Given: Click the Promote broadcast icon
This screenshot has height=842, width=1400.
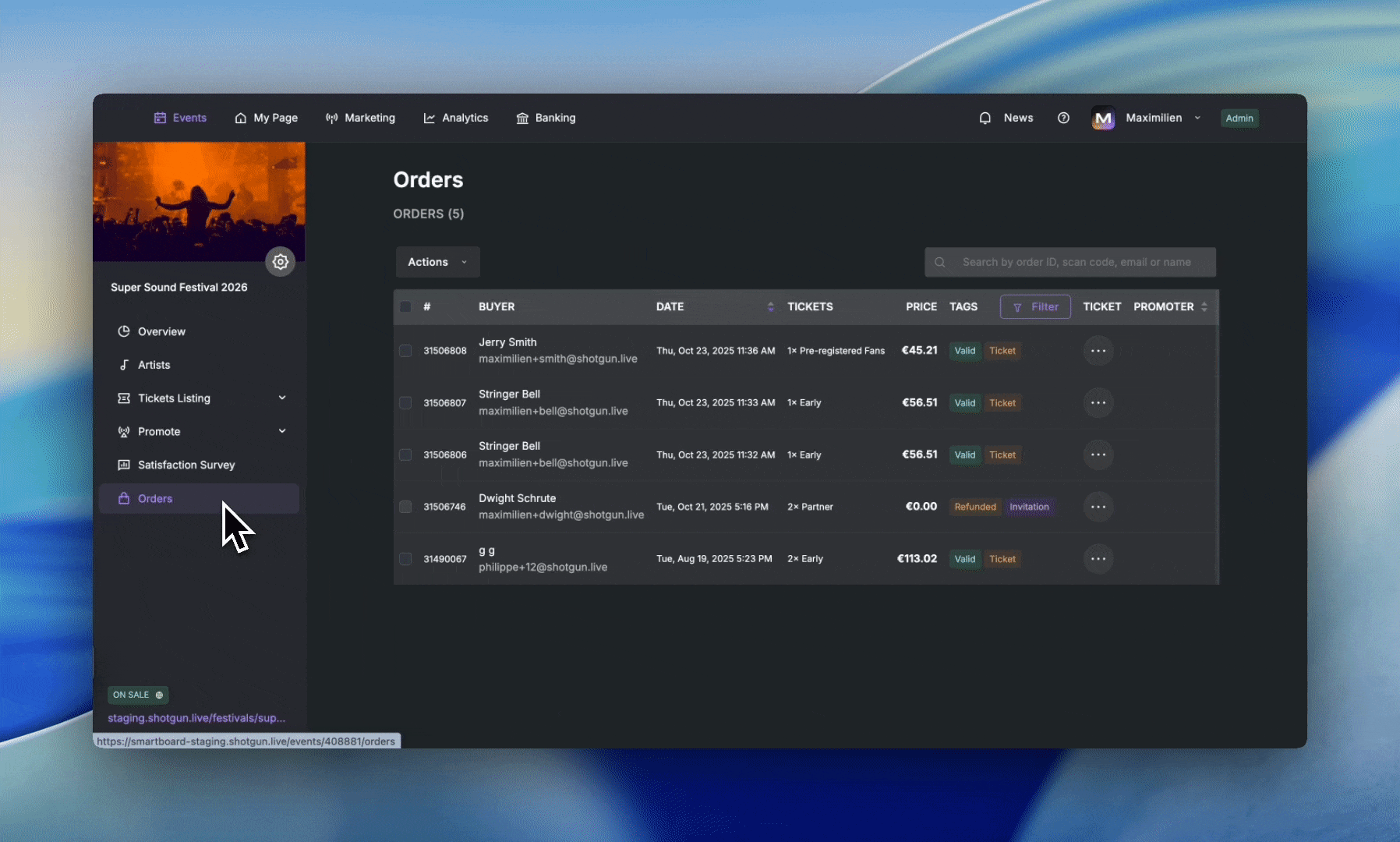Looking at the screenshot, I should pos(123,431).
